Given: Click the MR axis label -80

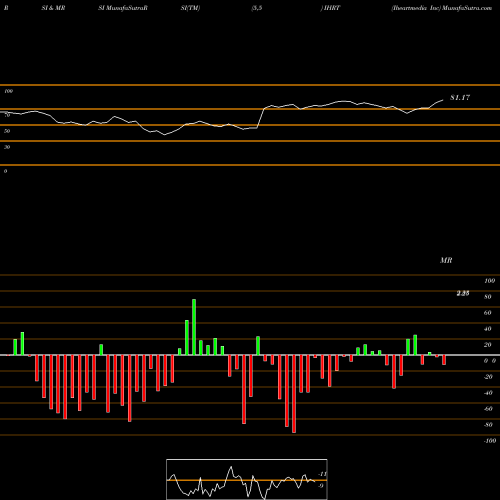Looking at the screenshot, I should [x=488, y=425].
